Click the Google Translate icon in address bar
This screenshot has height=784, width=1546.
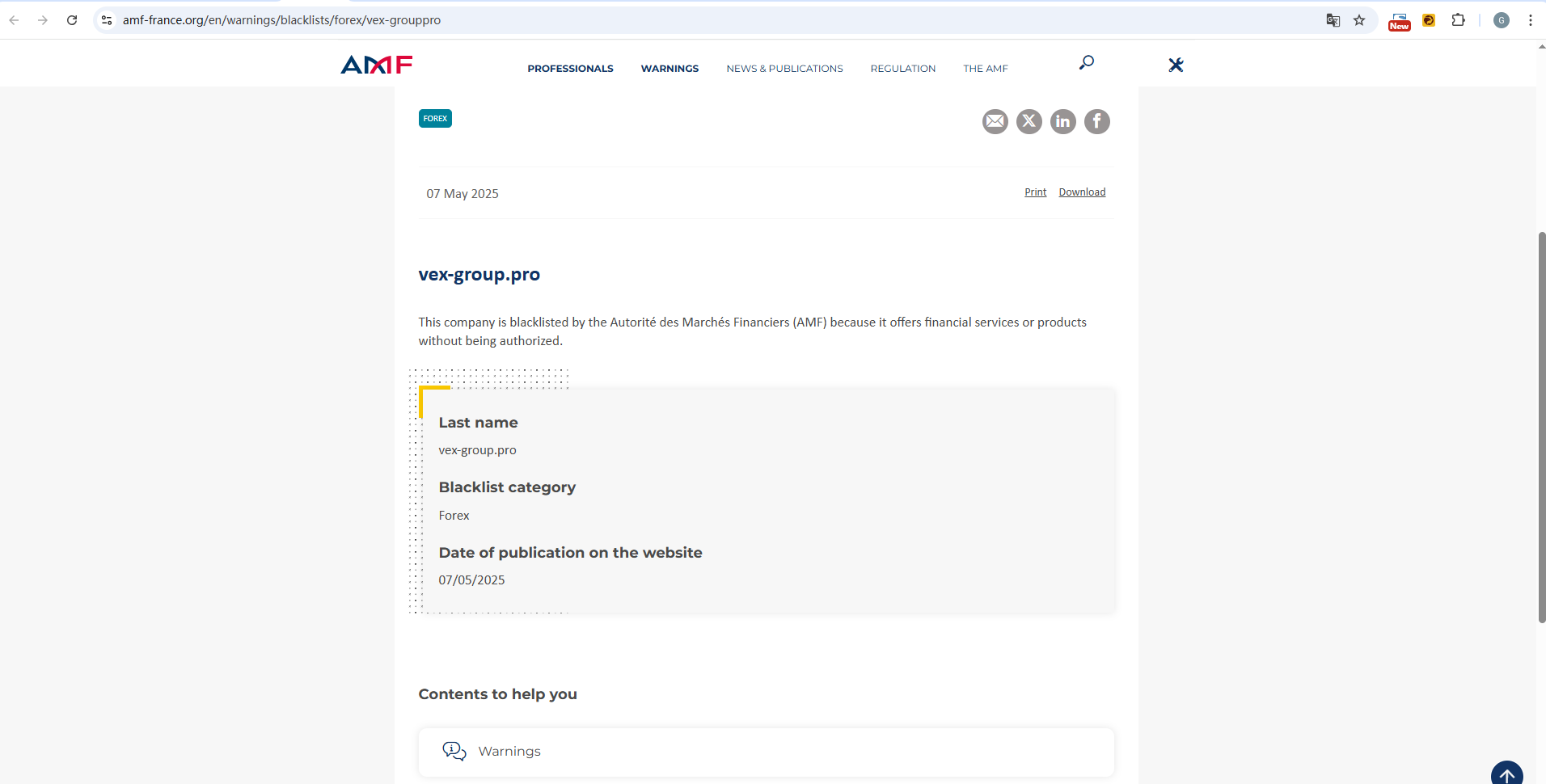pos(1333,20)
